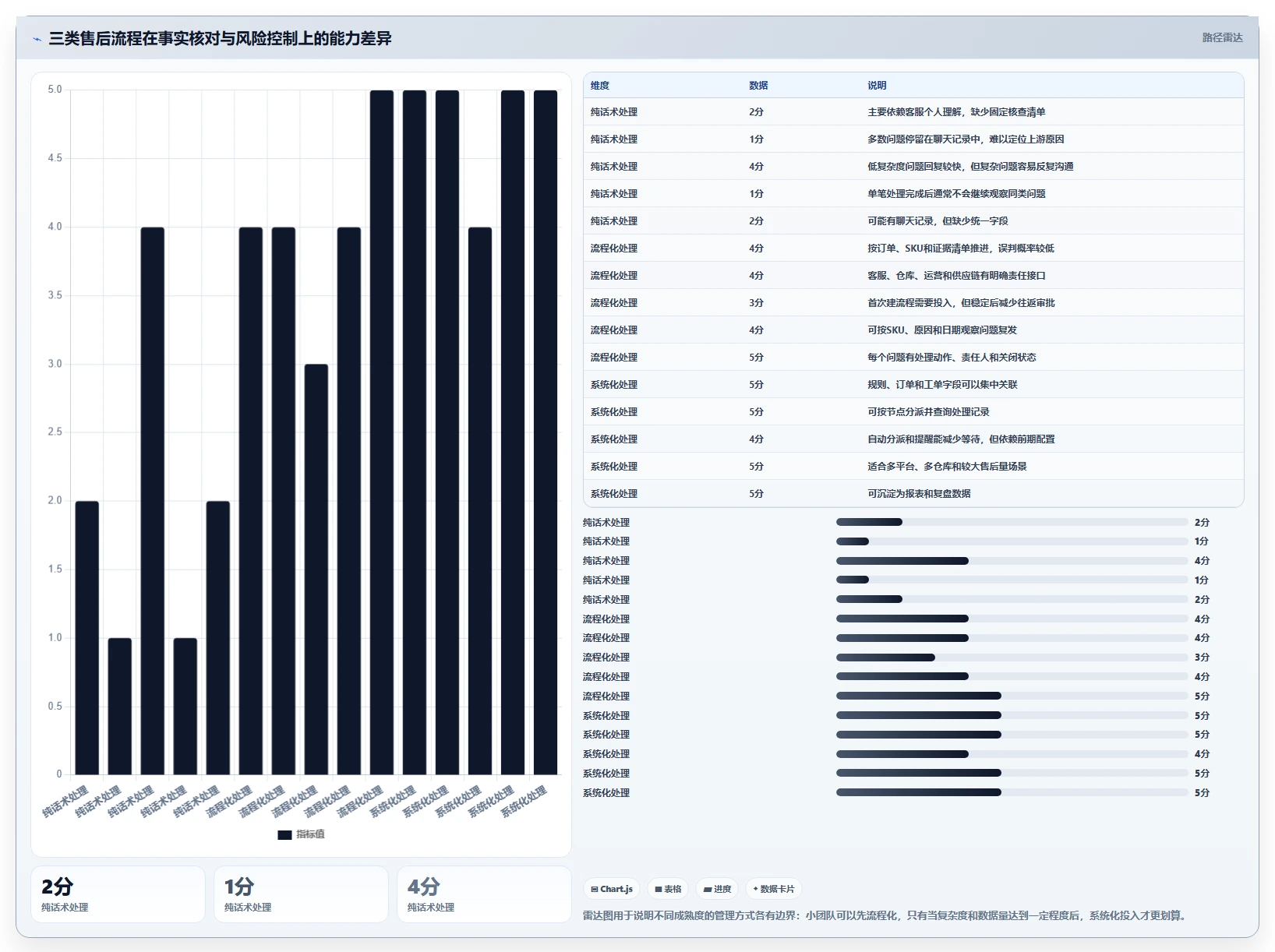Screen dimensions: 1275x952
Task: Open the 4分 纯话术处理 data card
Action: tap(484, 894)
